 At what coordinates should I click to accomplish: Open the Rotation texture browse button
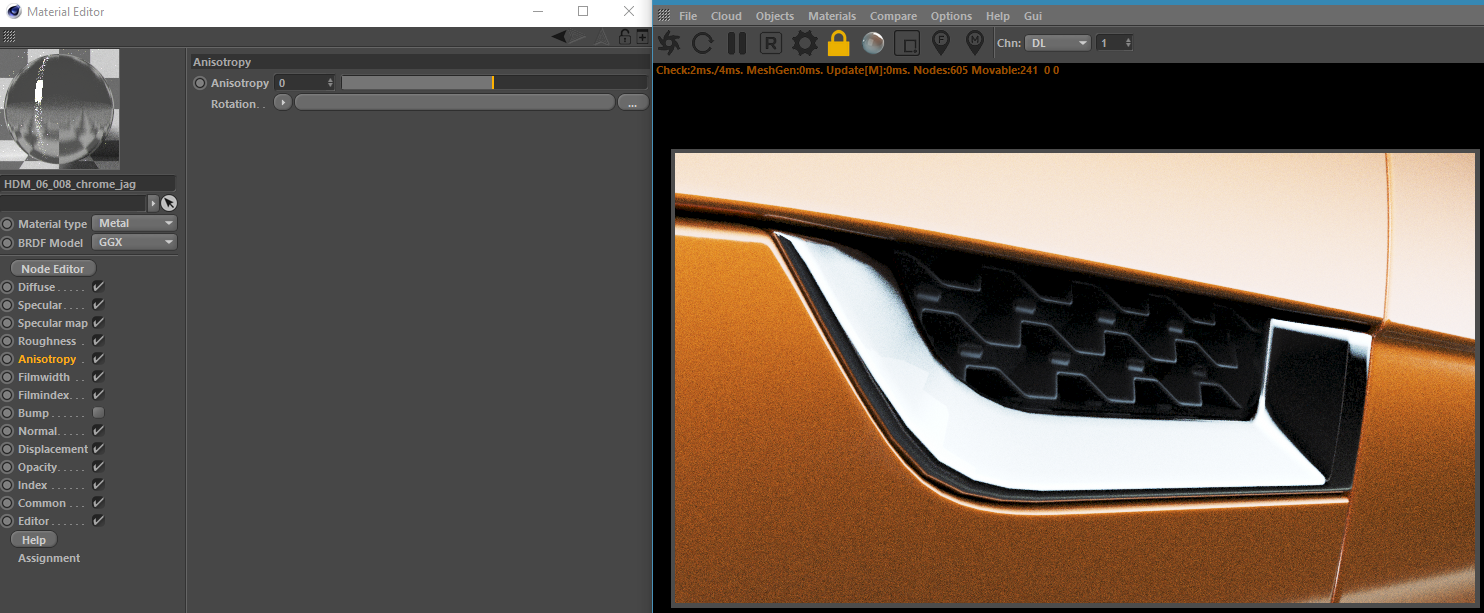633,102
